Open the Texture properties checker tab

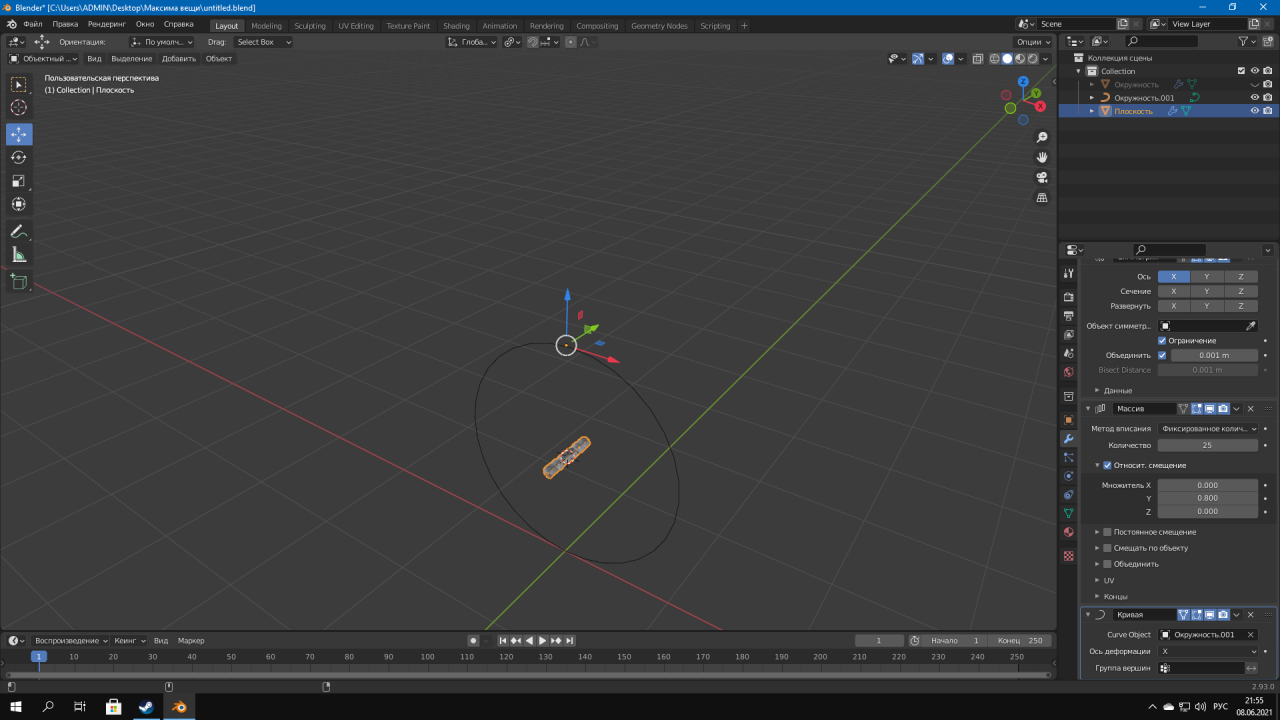[x=1068, y=555]
